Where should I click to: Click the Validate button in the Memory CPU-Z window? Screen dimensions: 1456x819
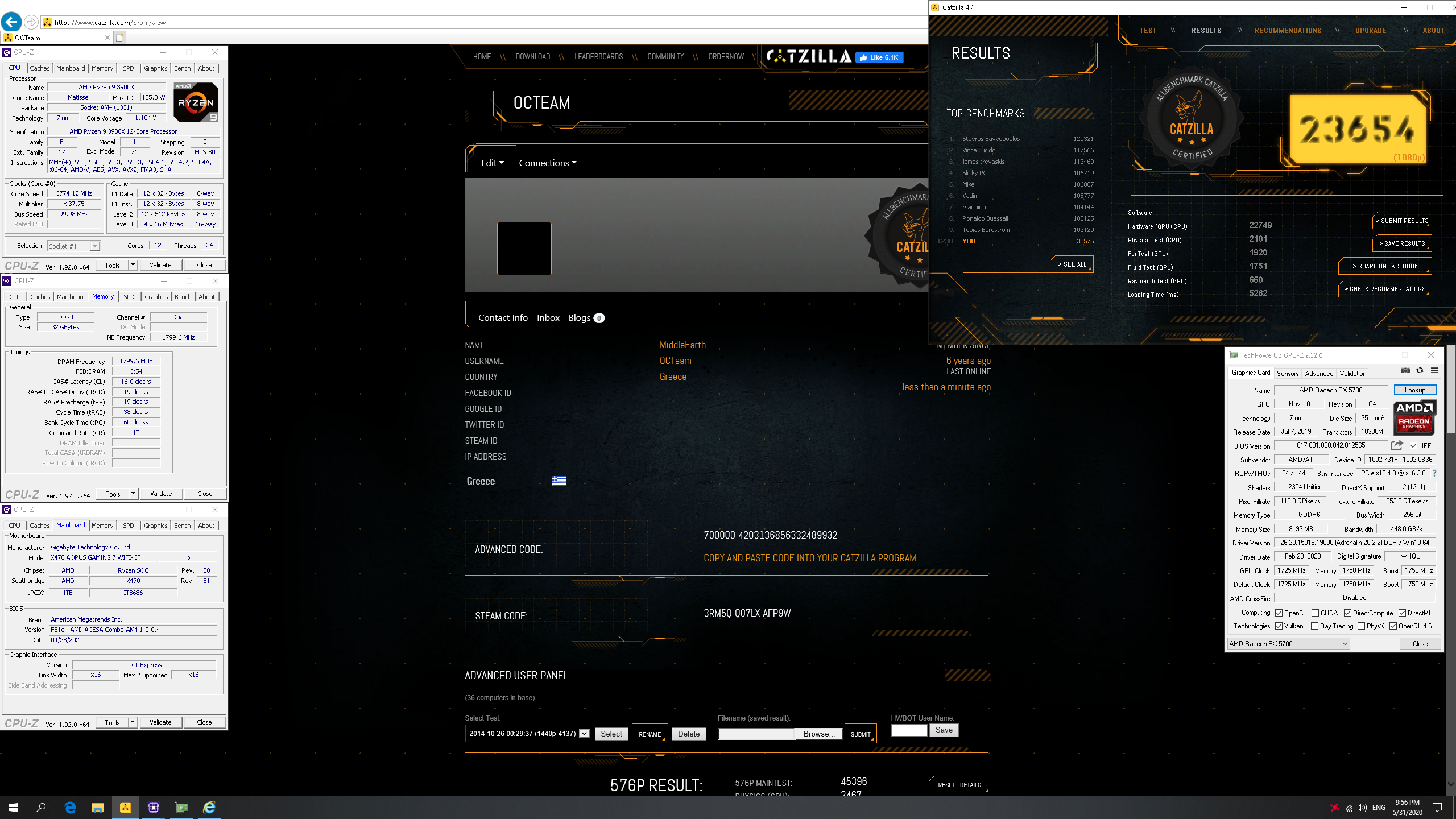tap(161, 494)
